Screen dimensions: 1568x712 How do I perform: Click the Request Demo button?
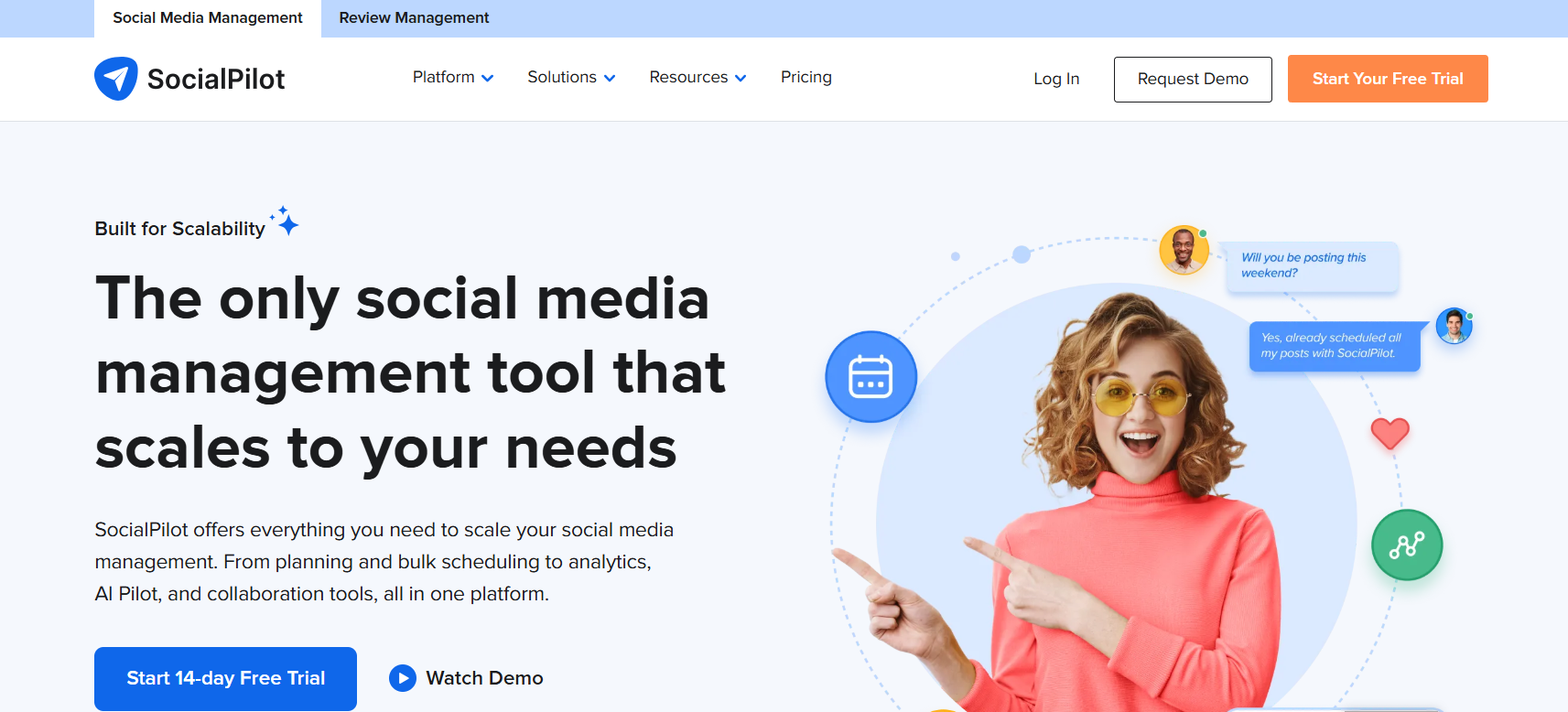click(x=1193, y=79)
